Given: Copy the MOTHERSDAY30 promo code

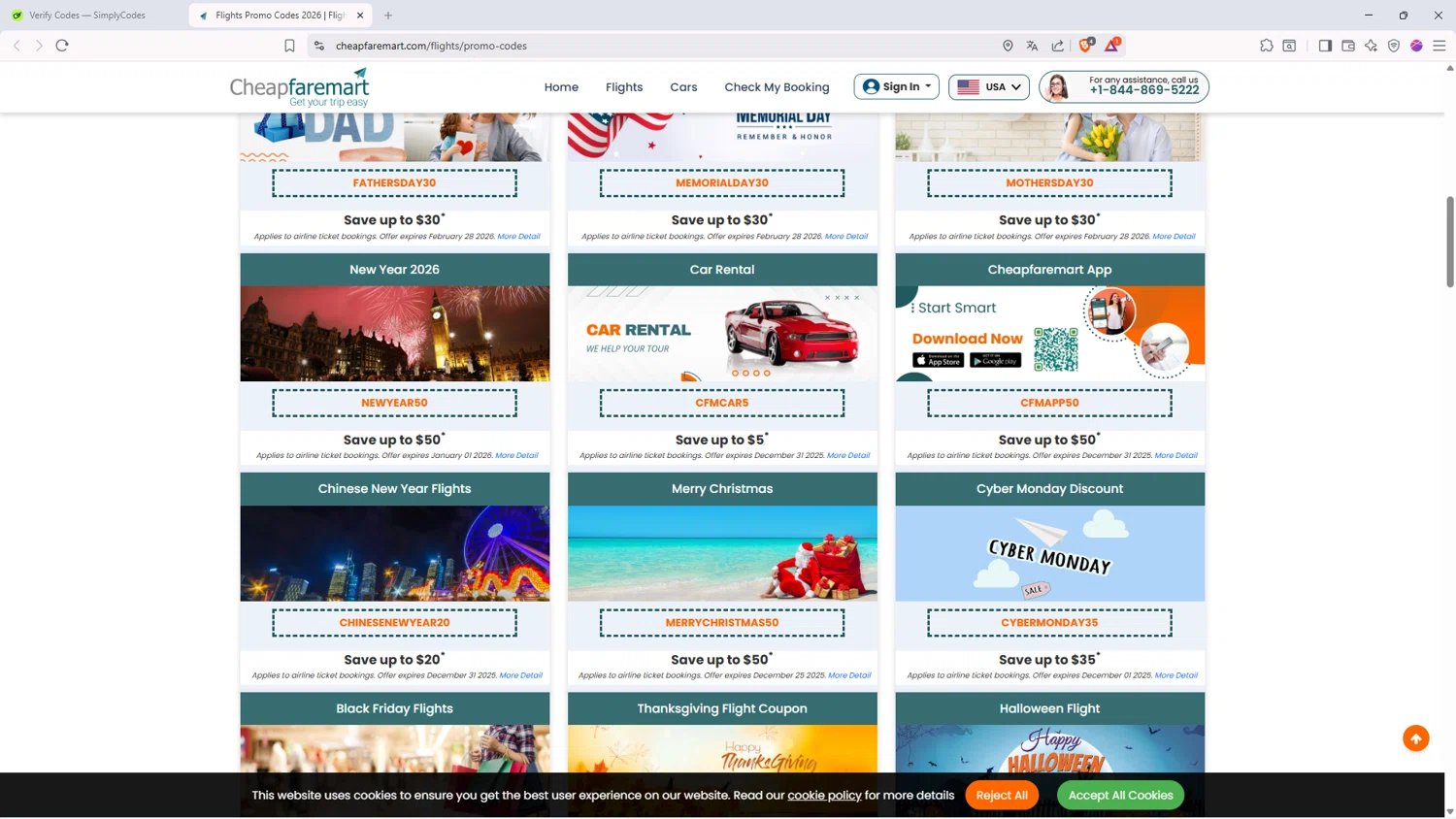Looking at the screenshot, I should [x=1049, y=183].
